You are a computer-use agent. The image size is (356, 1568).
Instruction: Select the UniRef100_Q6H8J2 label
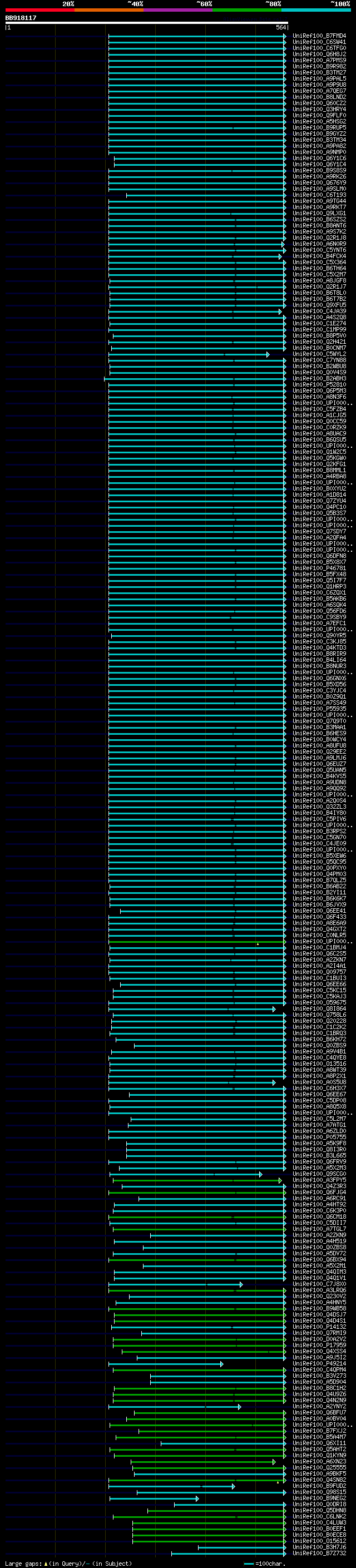319,54
